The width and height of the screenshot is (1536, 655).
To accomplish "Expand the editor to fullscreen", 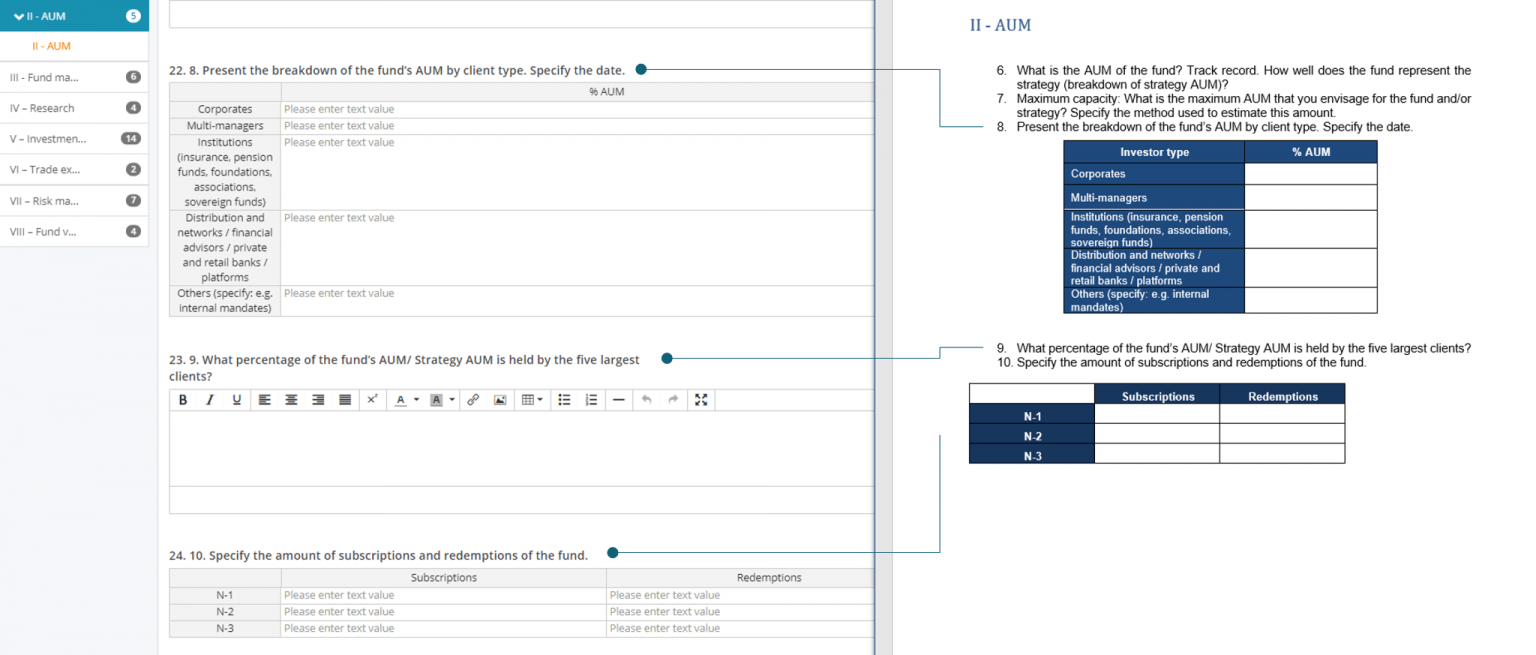I will pyautogui.click(x=700, y=399).
